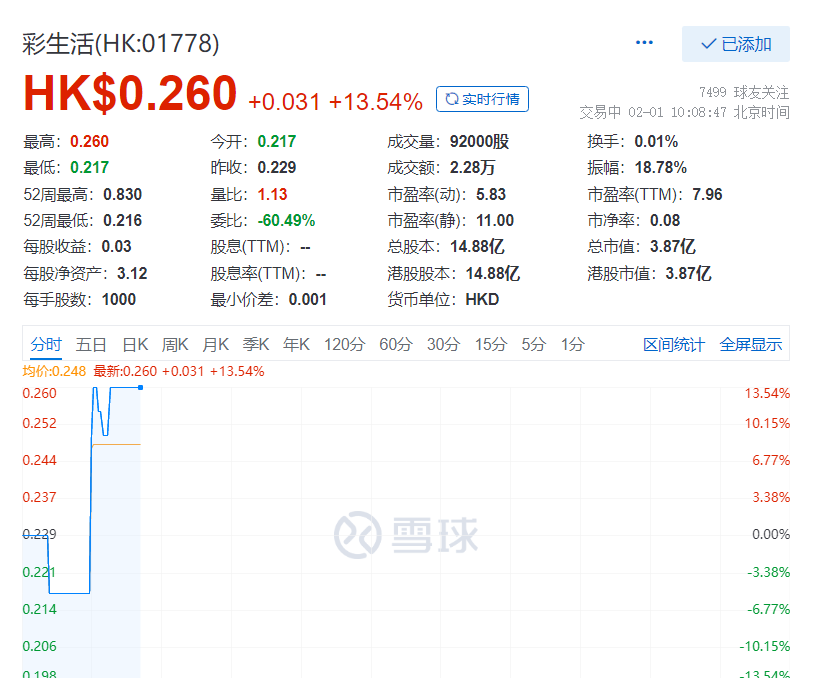Click timestamp 02-01 10:08:47 北京时间
828x678 pixels.
pos(709,112)
